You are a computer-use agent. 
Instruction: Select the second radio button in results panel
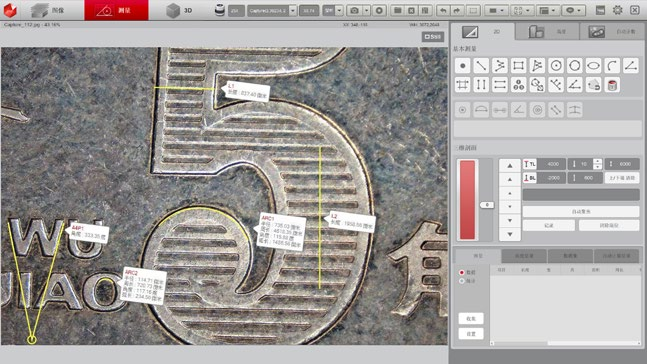[462, 281]
